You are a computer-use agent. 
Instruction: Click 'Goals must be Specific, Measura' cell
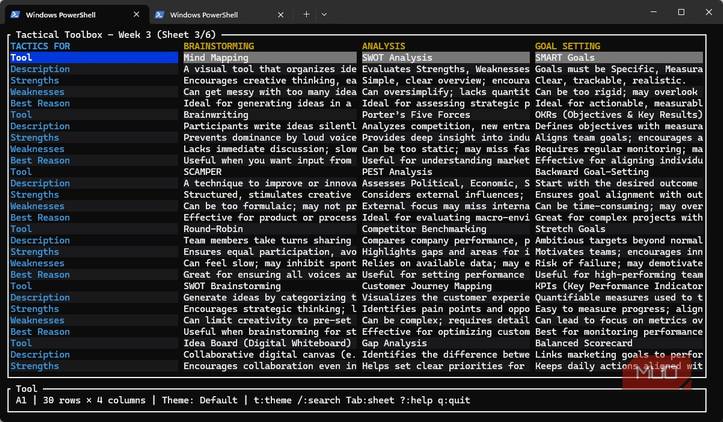pyautogui.click(x=619, y=69)
